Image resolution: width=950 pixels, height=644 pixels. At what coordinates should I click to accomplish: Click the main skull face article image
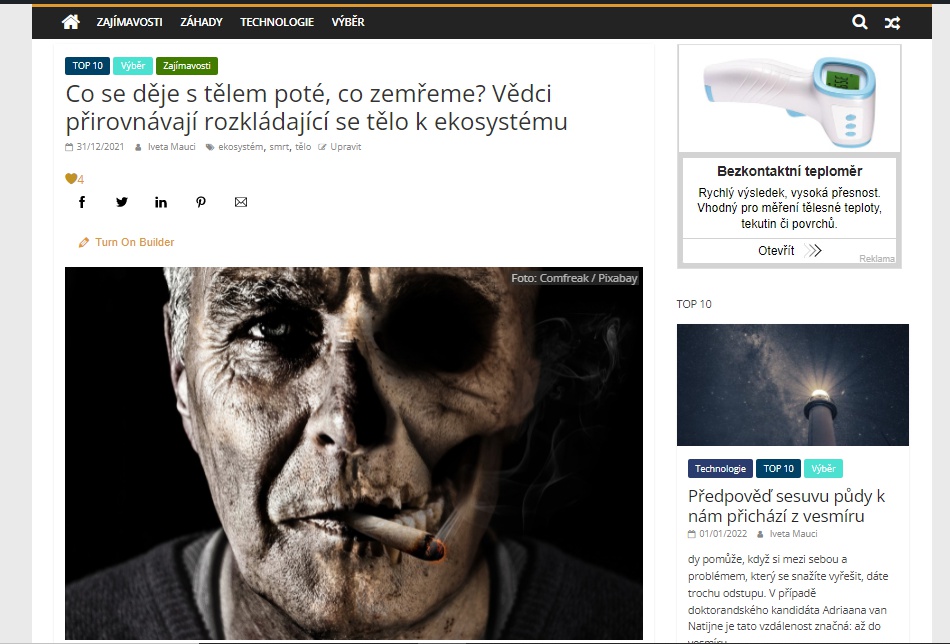point(354,453)
